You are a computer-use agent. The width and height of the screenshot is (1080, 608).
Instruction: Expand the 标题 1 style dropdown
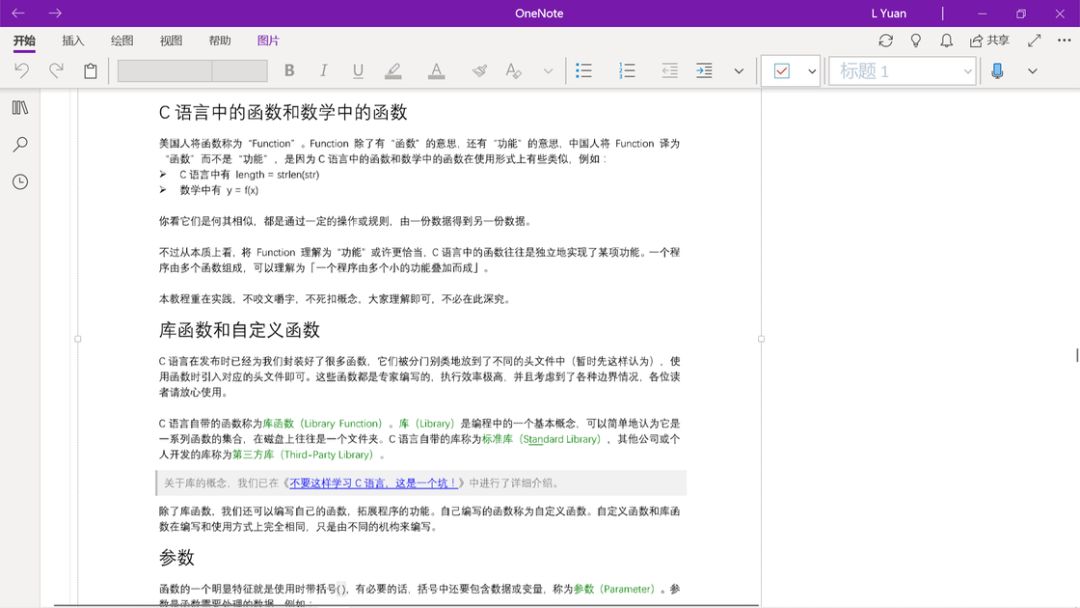(x=967, y=71)
